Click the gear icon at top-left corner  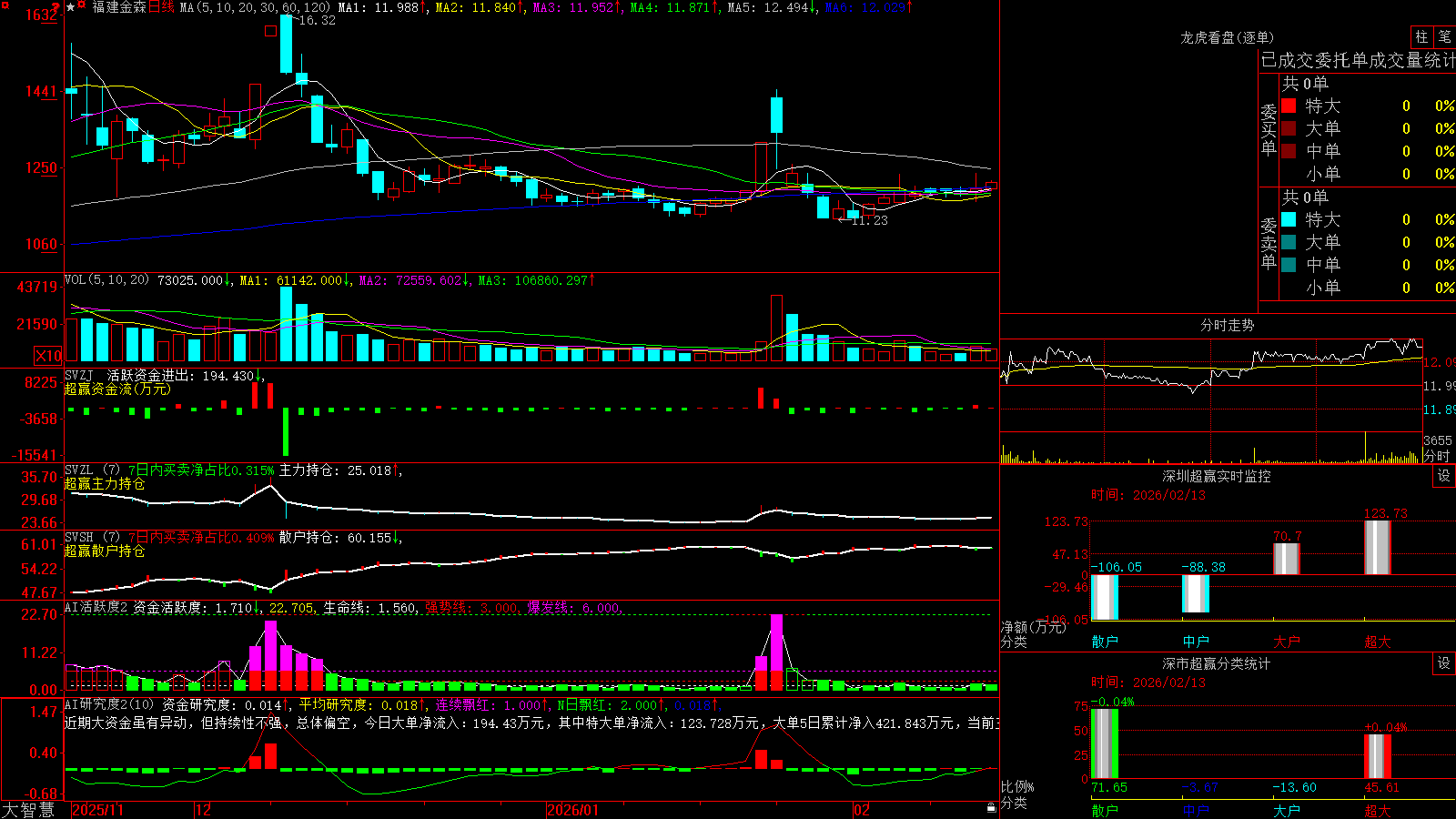[5, 5]
